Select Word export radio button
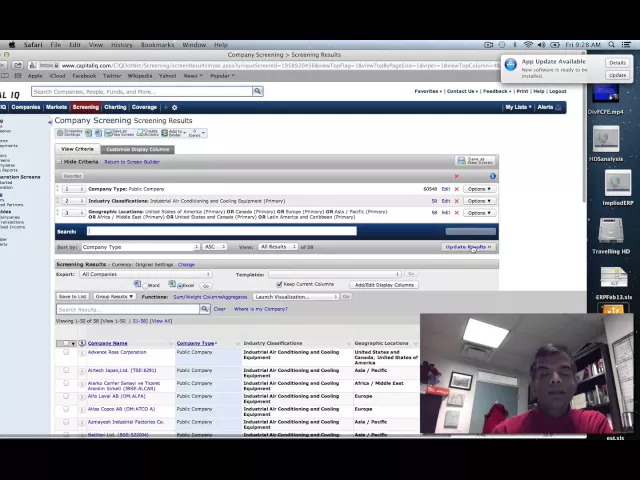 tap(144, 286)
